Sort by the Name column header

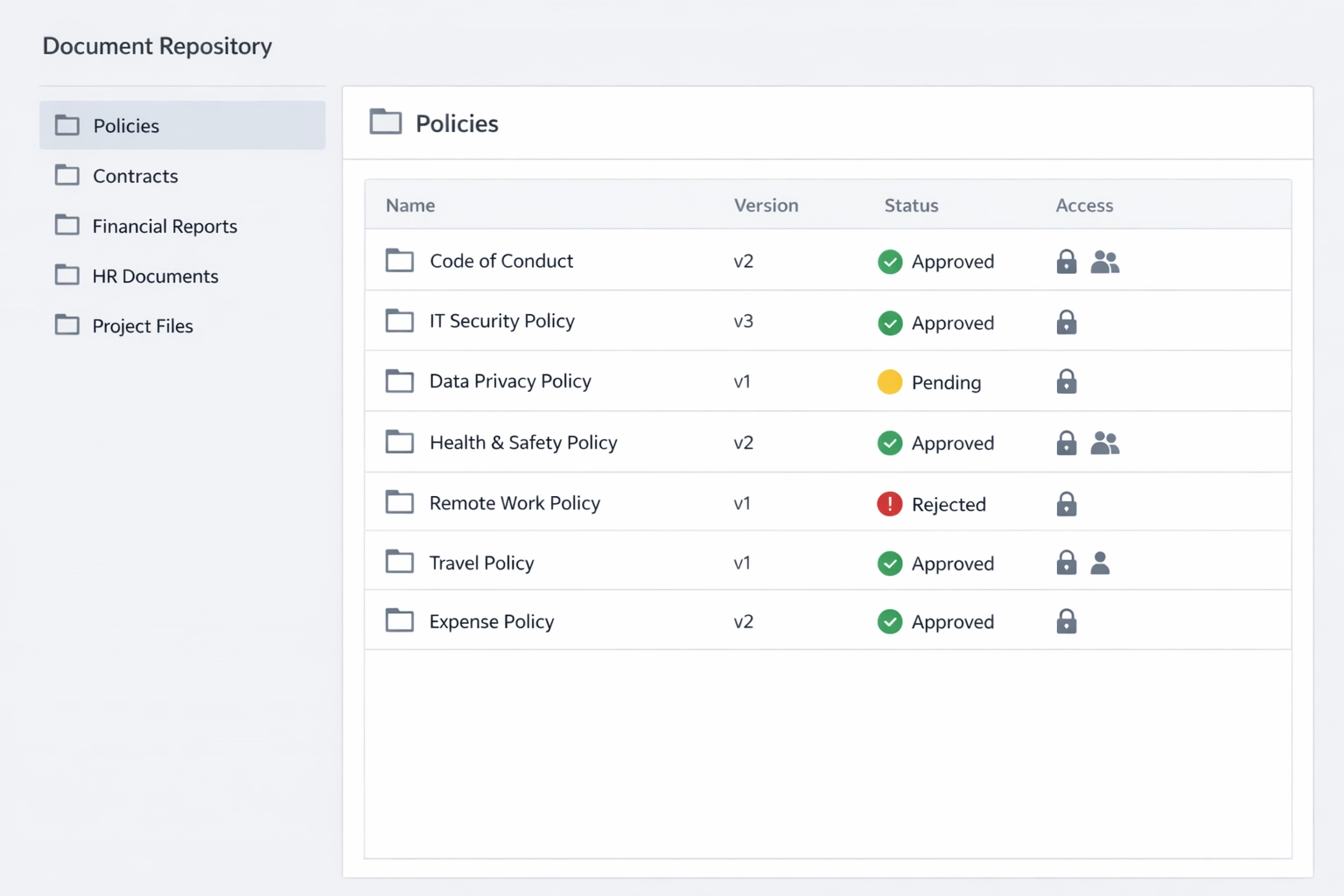[410, 206]
